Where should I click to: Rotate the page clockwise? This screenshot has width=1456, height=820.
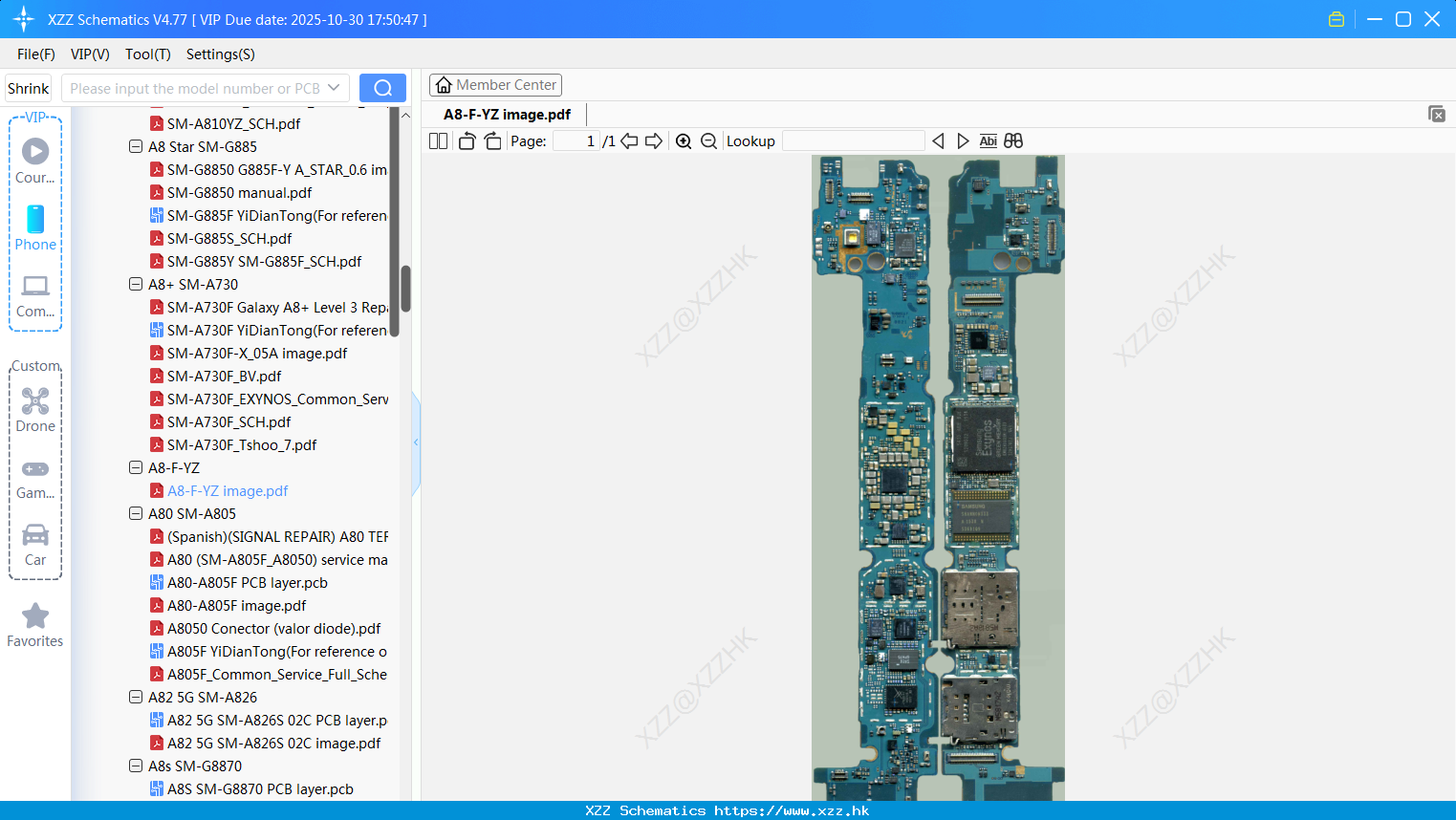coord(492,140)
